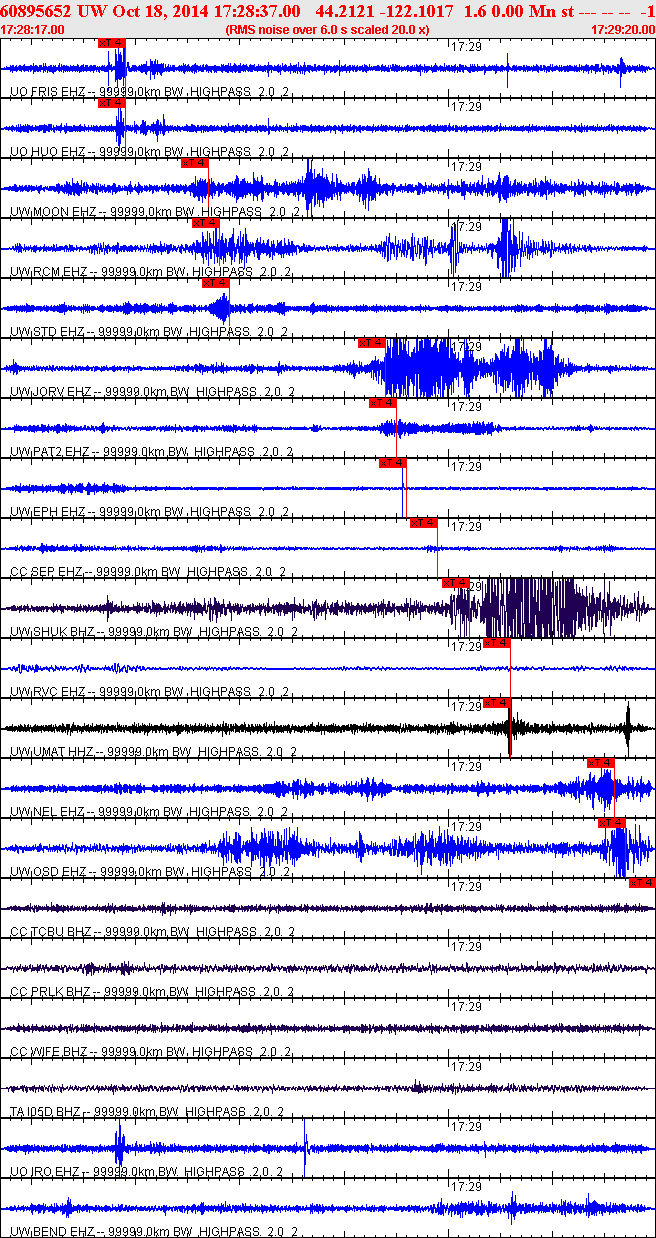Click the red pick marker on TCBU trace
The width and height of the screenshot is (656, 1238).
pos(641,883)
